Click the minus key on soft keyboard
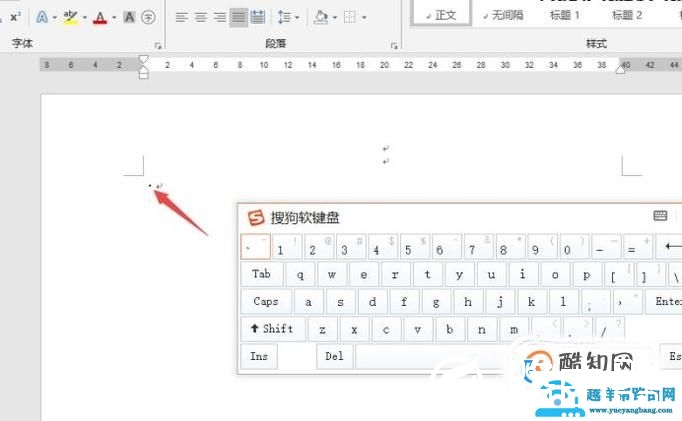 (606, 247)
